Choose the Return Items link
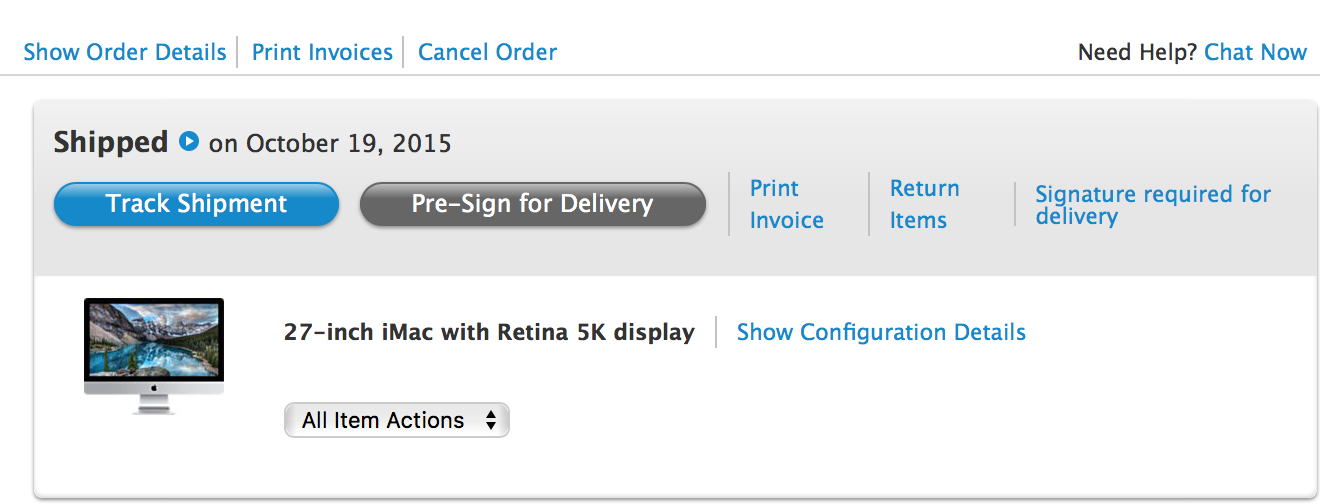1320x504 pixels. 924,204
